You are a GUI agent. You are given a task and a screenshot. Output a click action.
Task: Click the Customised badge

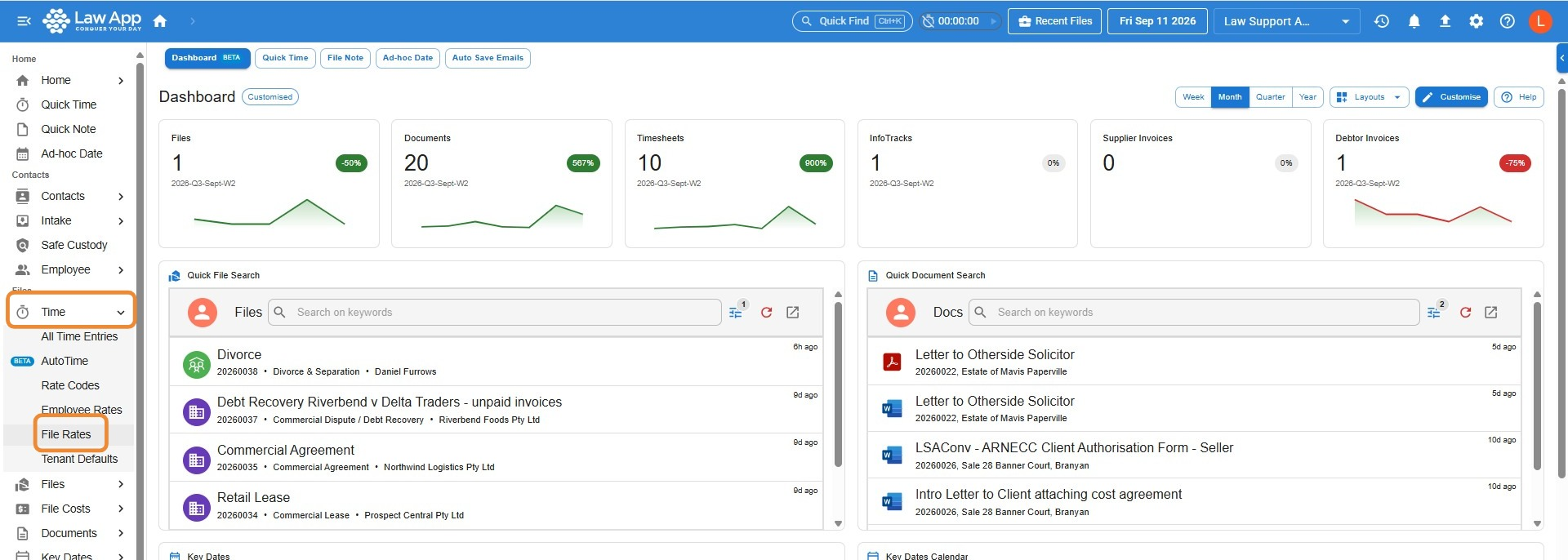(270, 97)
